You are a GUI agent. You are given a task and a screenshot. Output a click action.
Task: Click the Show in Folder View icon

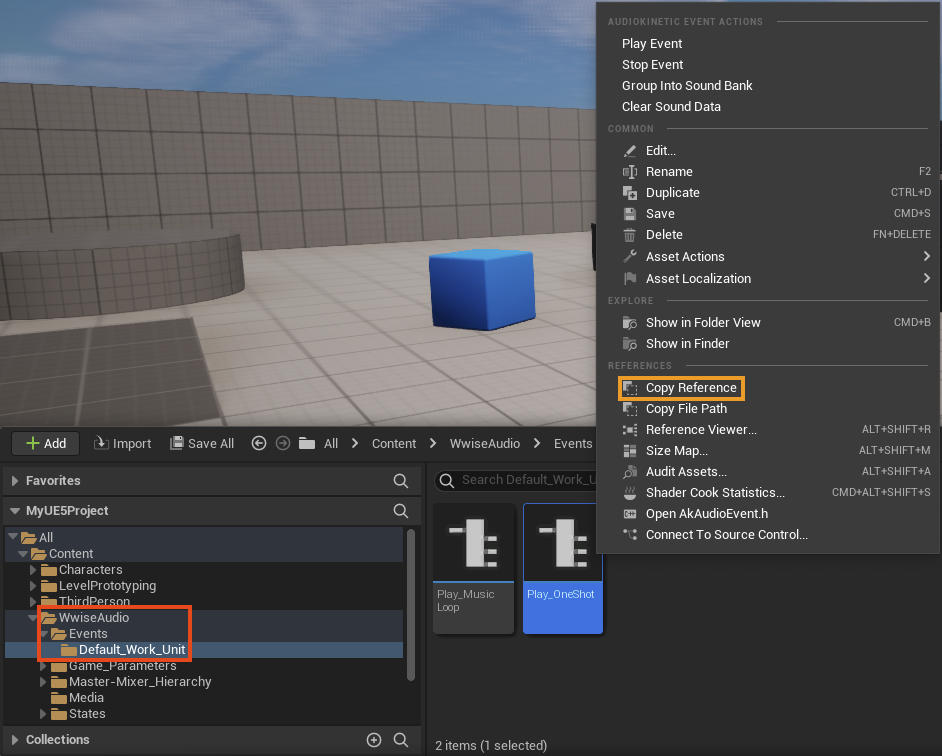(x=630, y=323)
